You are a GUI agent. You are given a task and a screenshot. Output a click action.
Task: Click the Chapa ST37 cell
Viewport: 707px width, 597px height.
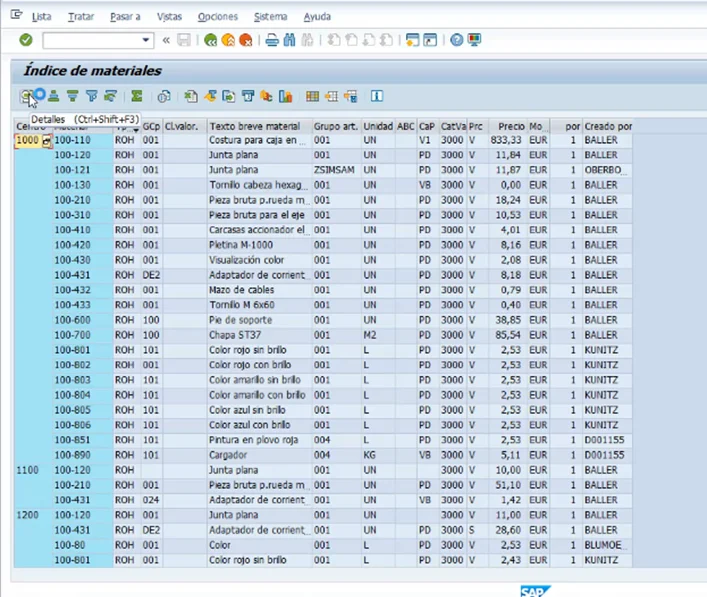(x=259, y=335)
